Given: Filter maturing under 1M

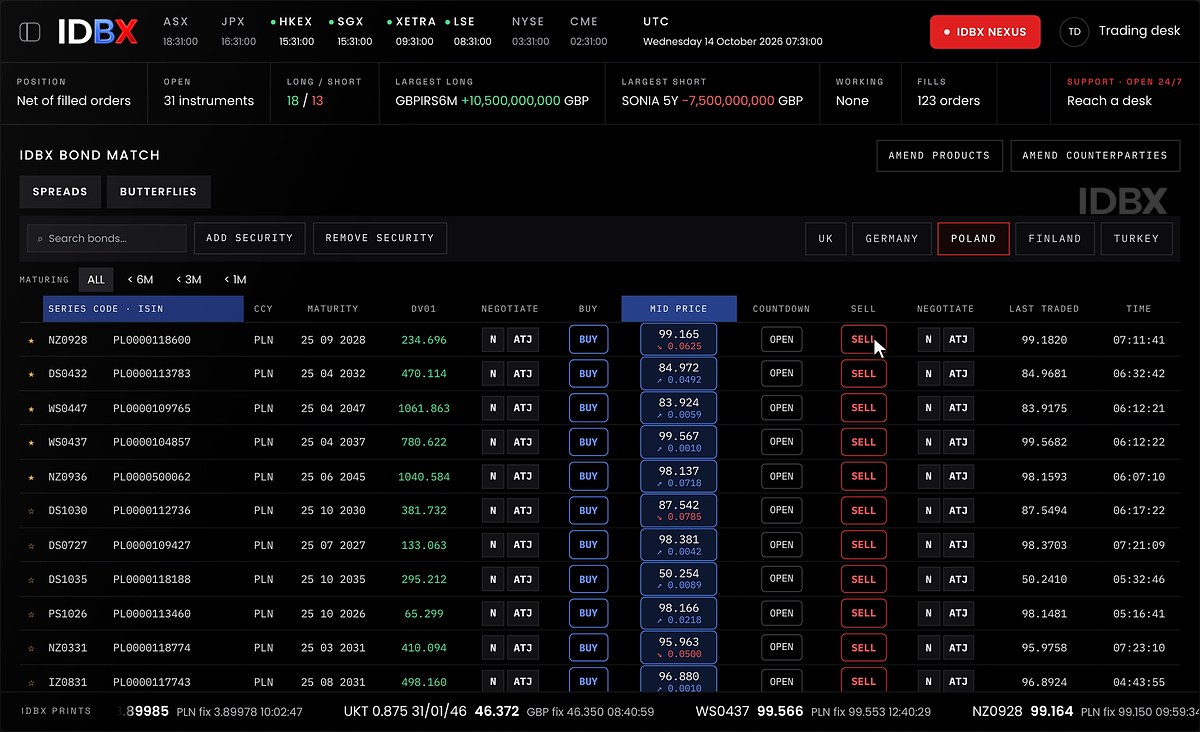Looking at the screenshot, I should [x=235, y=280].
